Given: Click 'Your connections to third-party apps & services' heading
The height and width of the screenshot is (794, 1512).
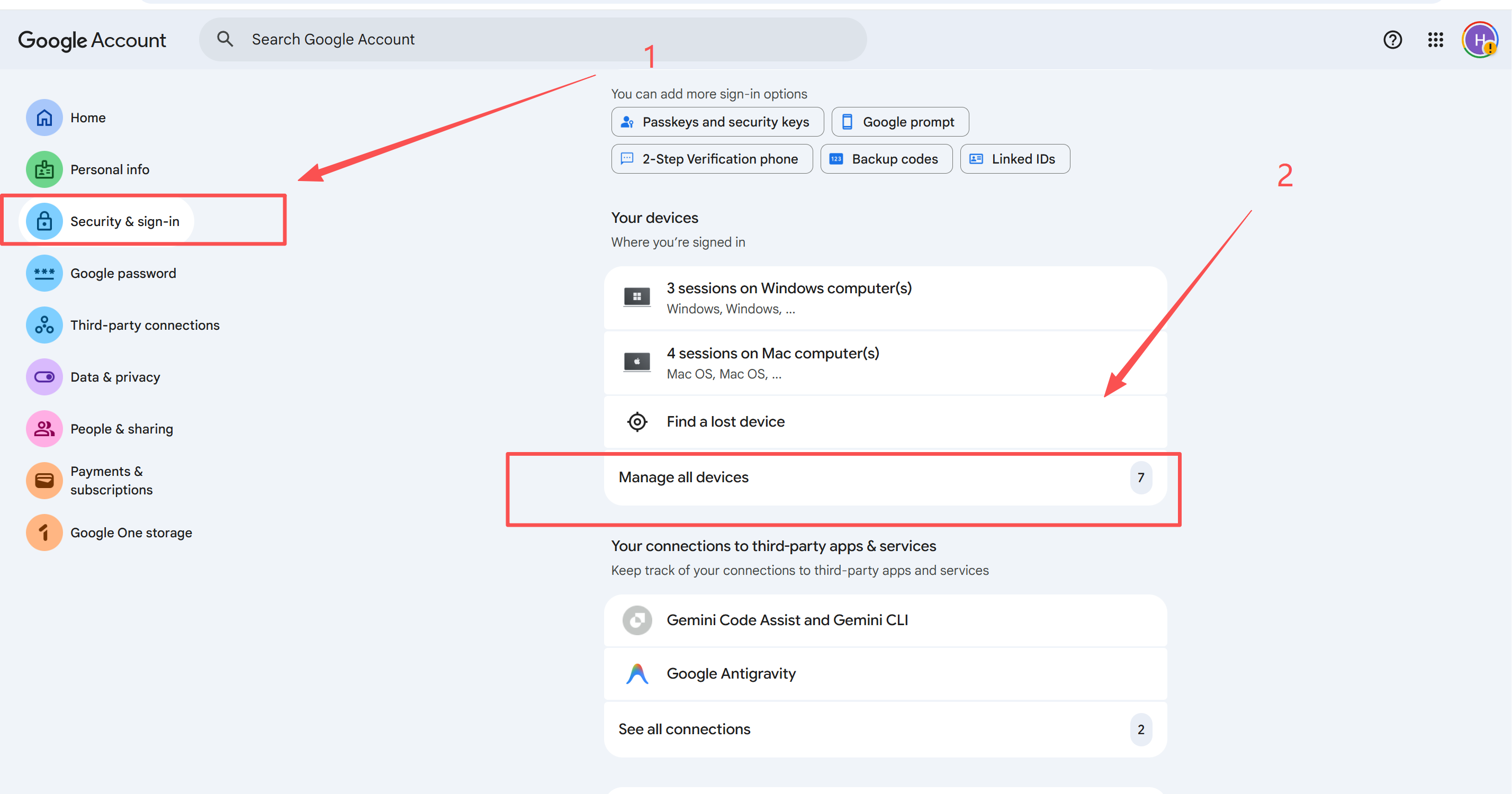Looking at the screenshot, I should click(773, 546).
